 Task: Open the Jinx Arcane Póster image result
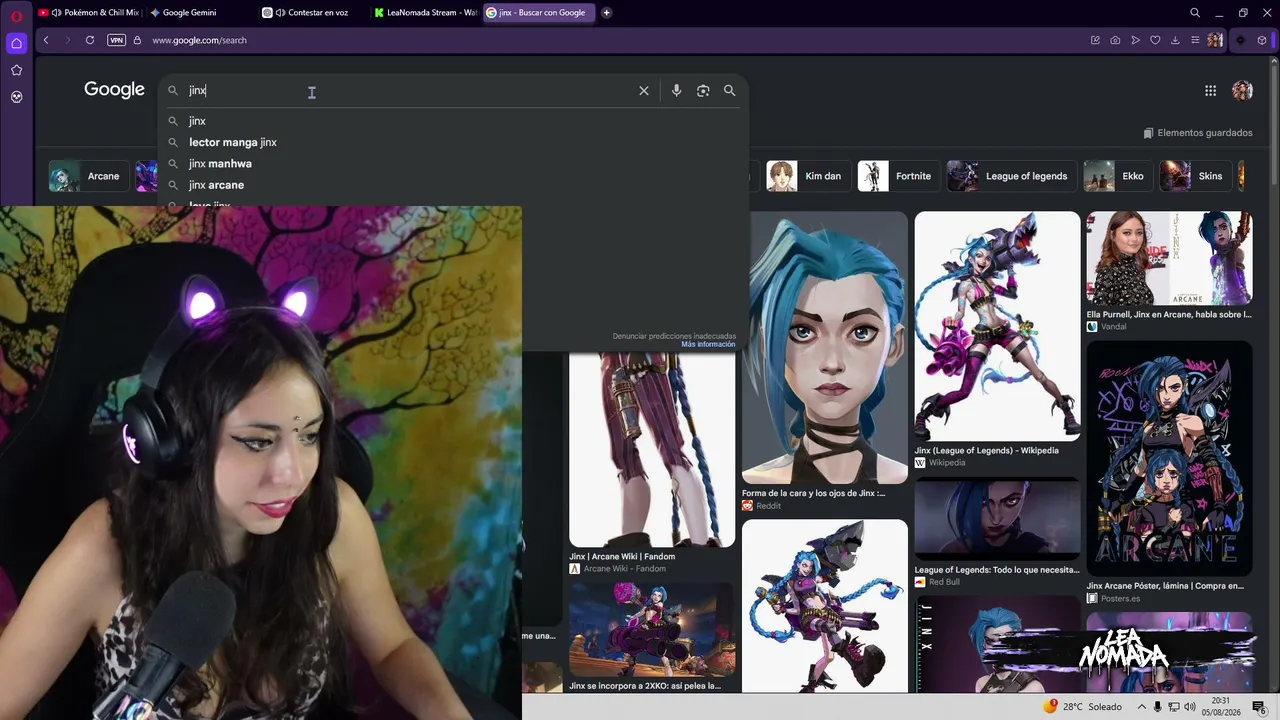pos(1169,459)
